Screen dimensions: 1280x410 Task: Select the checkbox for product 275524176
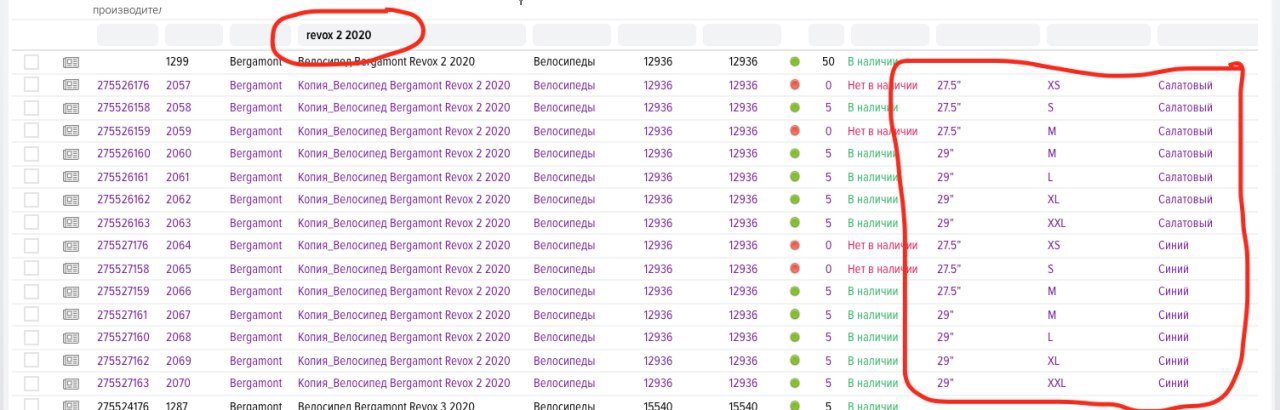click(31, 405)
